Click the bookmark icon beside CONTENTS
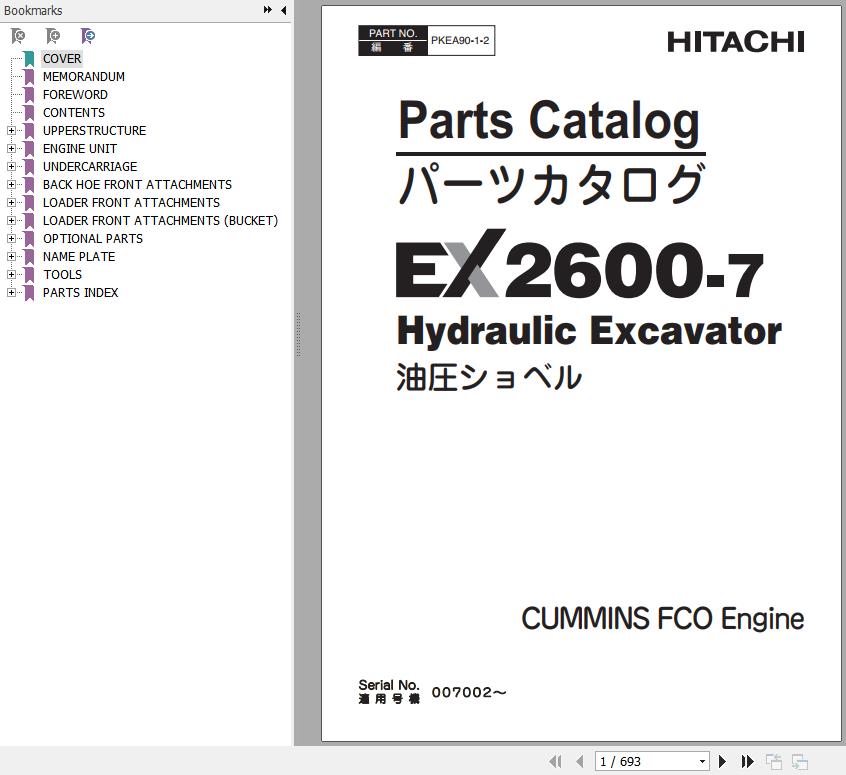 pos(29,113)
